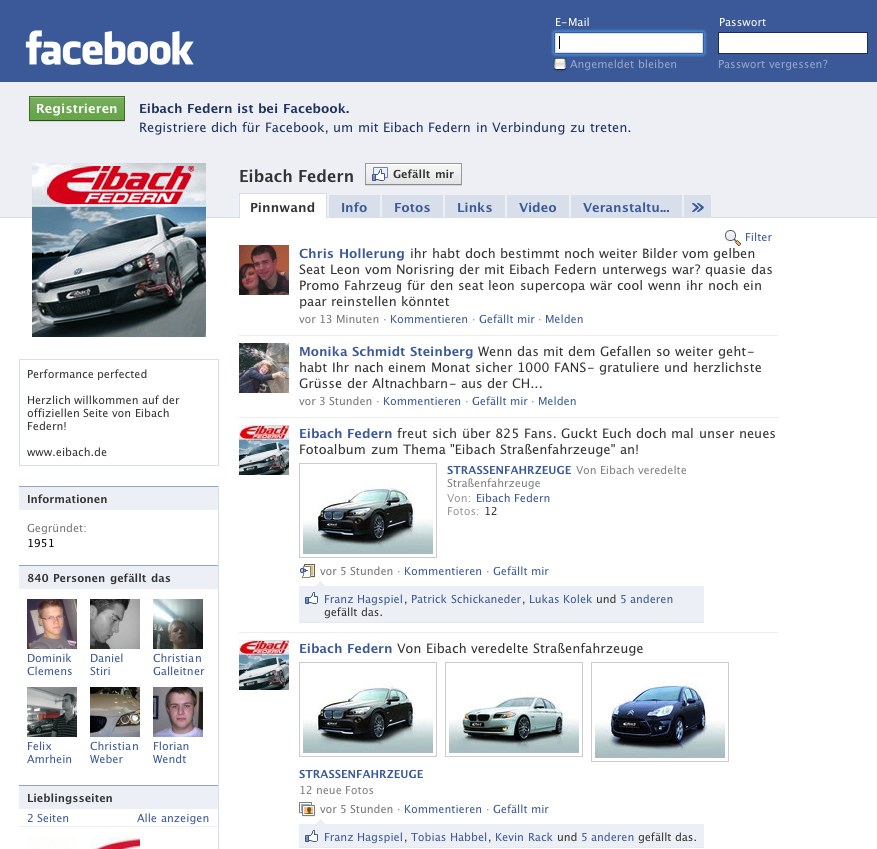Open the Fotos tab

[x=412, y=207]
